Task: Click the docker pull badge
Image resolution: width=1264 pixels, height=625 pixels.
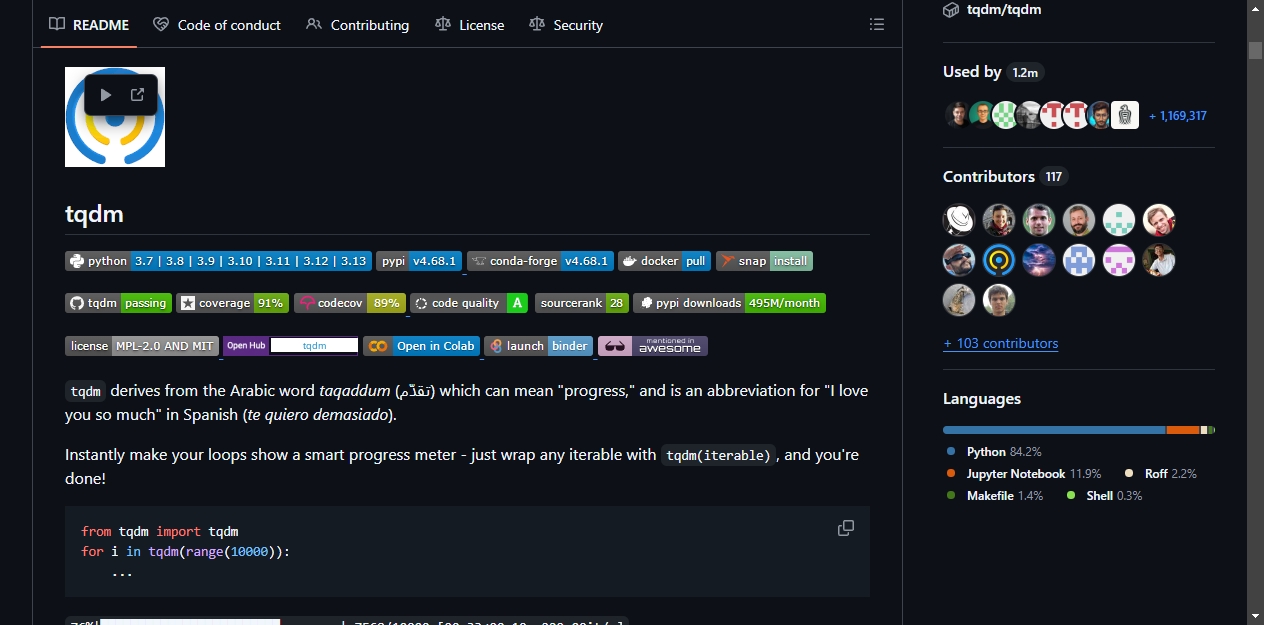Action: (664, 261)
